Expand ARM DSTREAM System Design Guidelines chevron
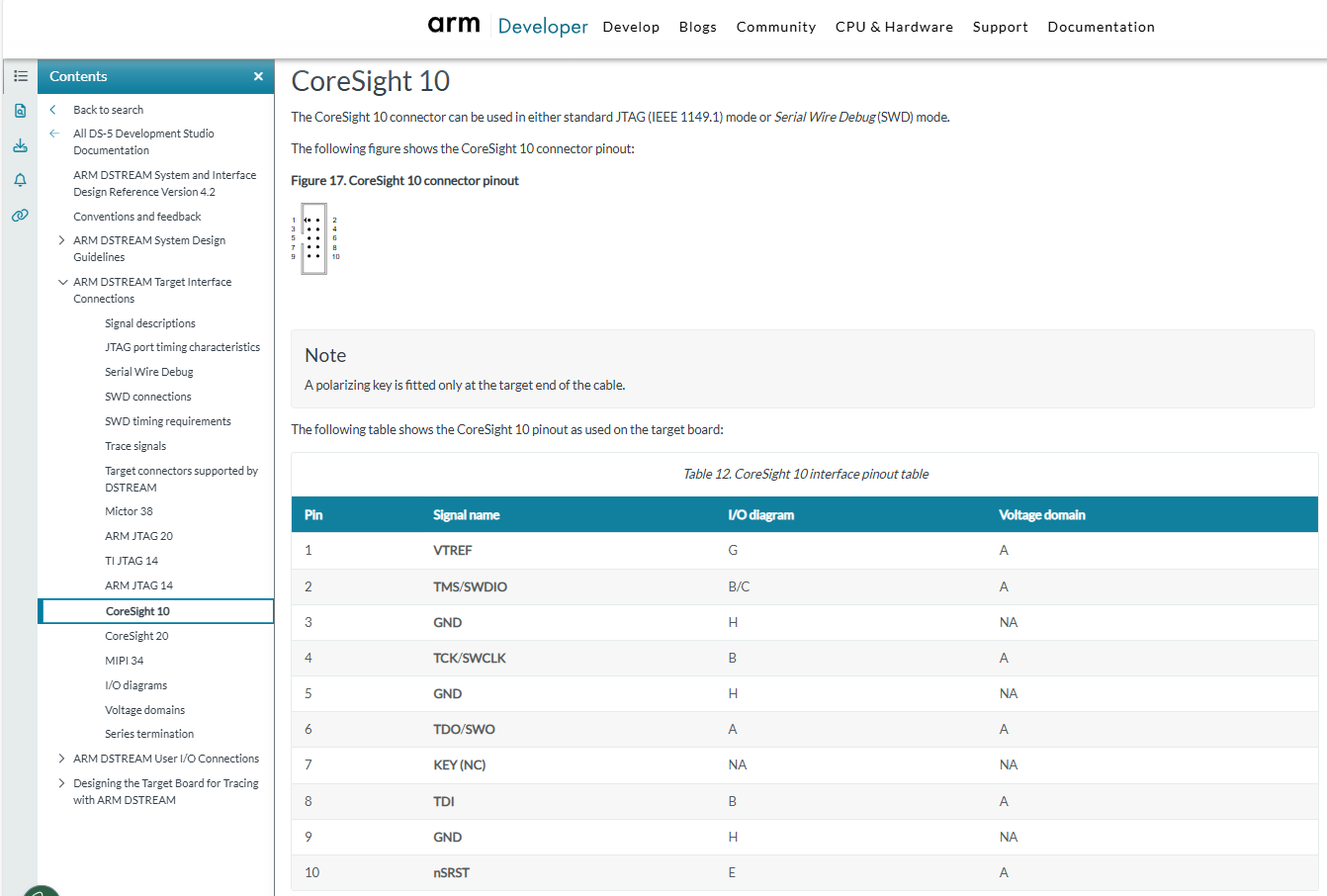This screenshot has height=896, width=1327. click(x=61, y=240)
